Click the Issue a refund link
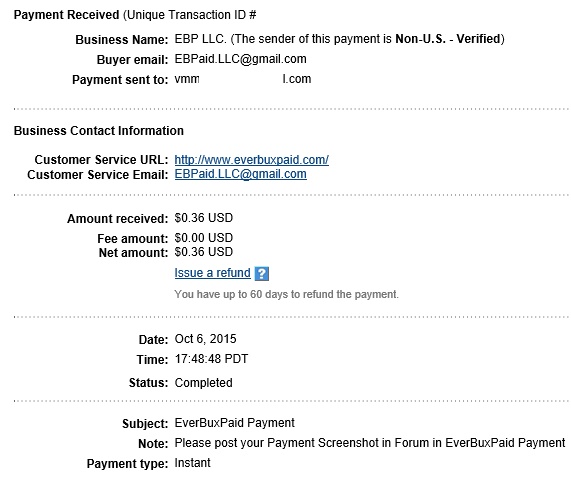The height and width of the screenshot is (477, 571). coord(212,273)
